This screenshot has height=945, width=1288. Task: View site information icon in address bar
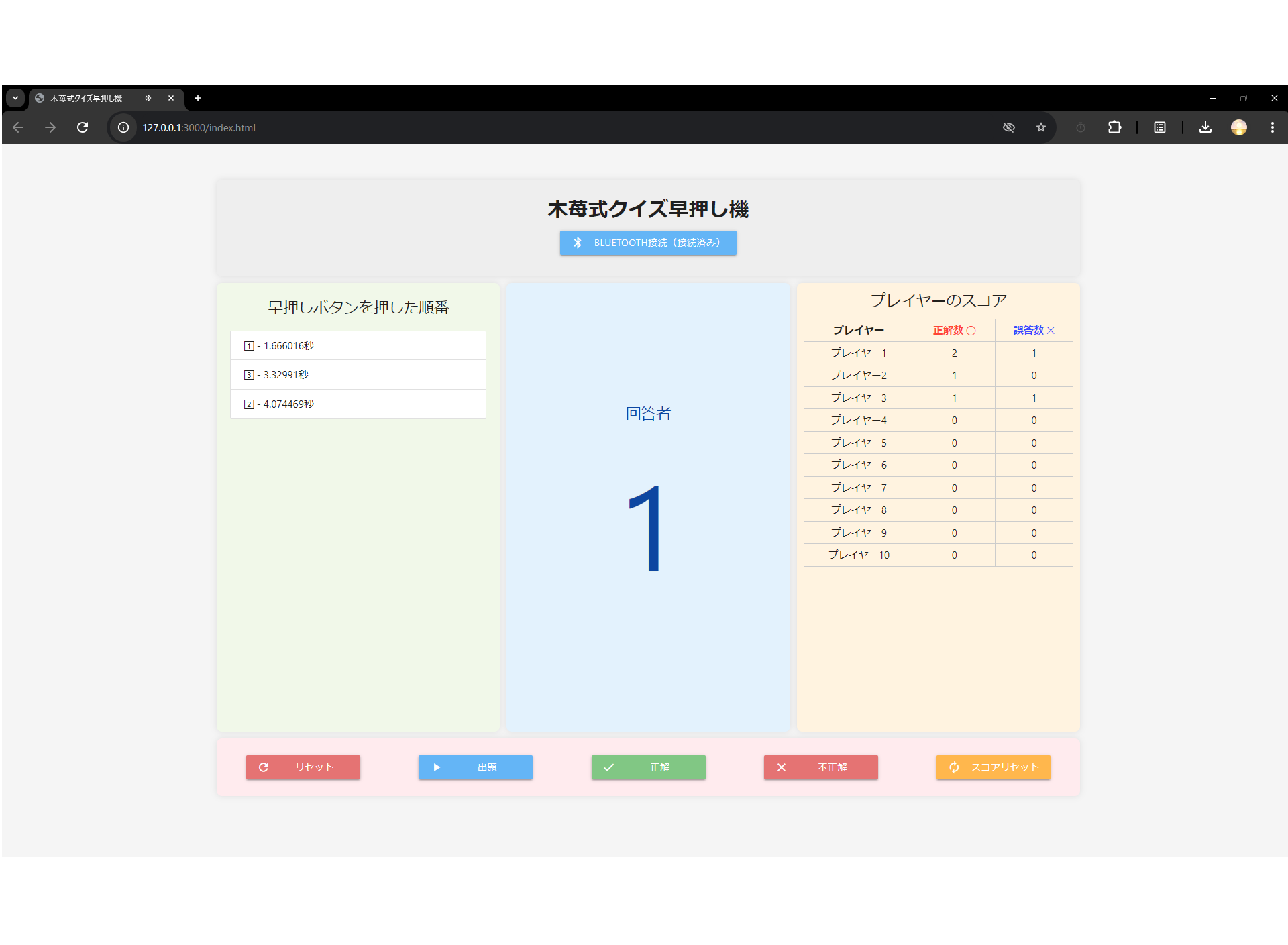[123, 127]
